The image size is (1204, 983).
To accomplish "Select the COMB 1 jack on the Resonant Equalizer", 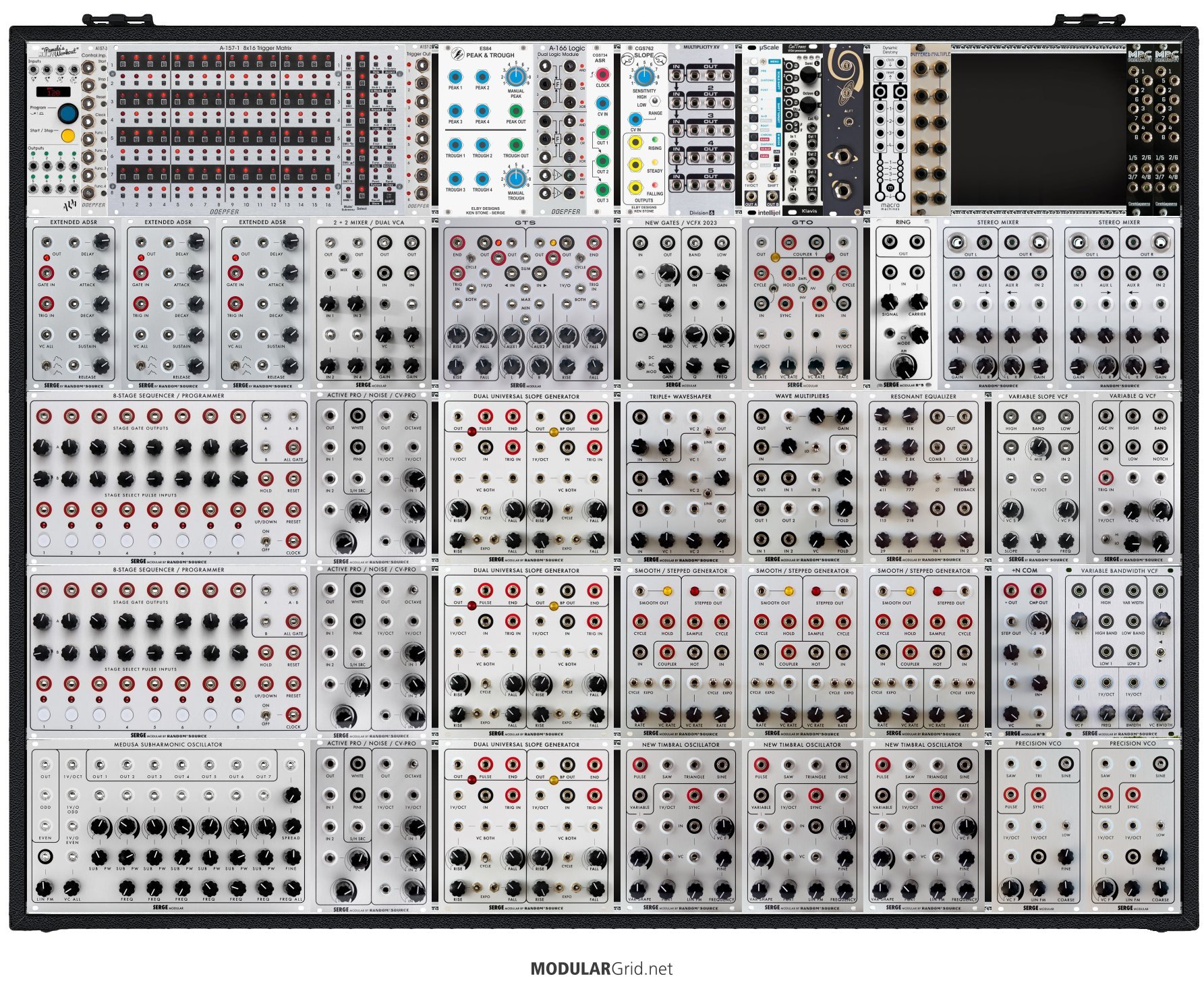I will pyautogui.click(x=937, y=447).
